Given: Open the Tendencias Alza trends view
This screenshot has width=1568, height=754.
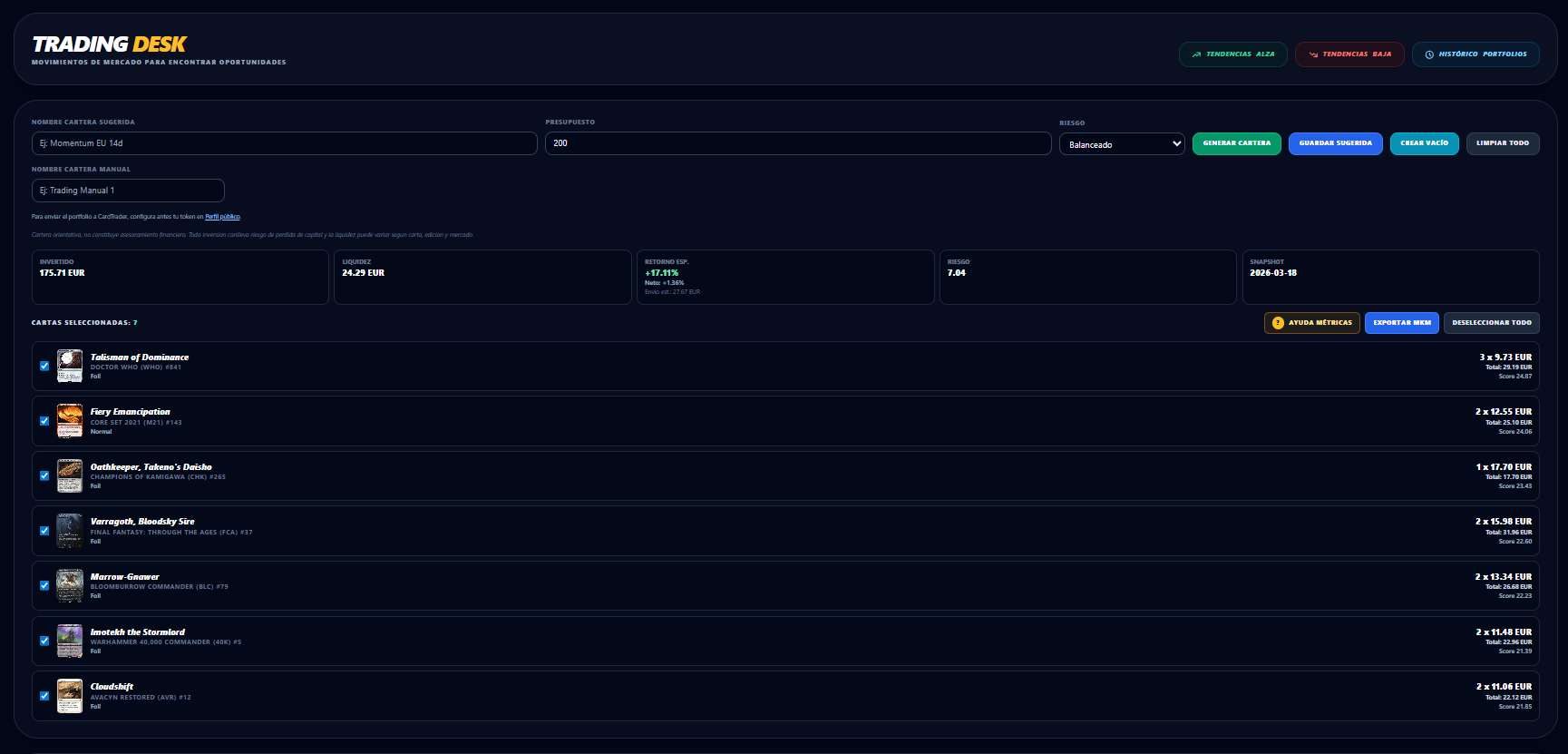Looking at the screenshot, I should [x=1232, y=54].
